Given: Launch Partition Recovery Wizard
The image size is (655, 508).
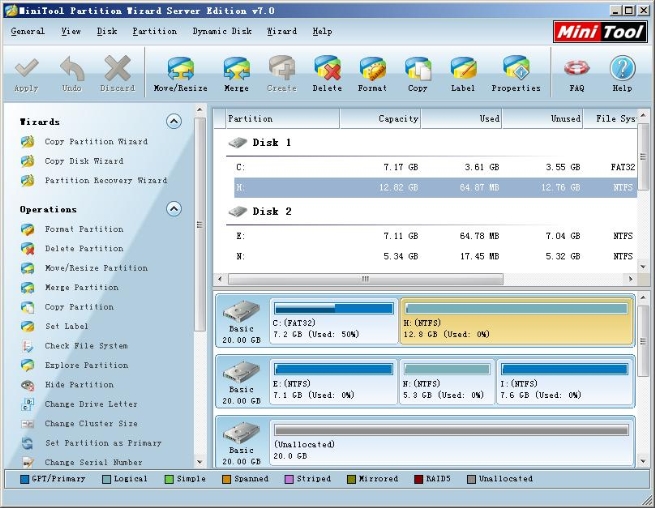Looking at the screenshot, I should (106, 180).
